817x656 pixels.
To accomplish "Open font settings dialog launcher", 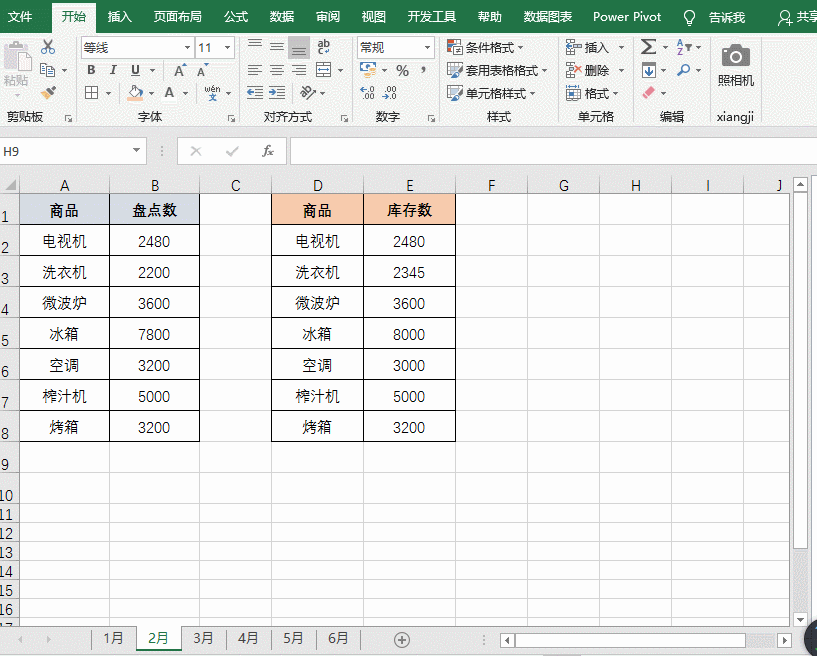I will click(231, 118).
